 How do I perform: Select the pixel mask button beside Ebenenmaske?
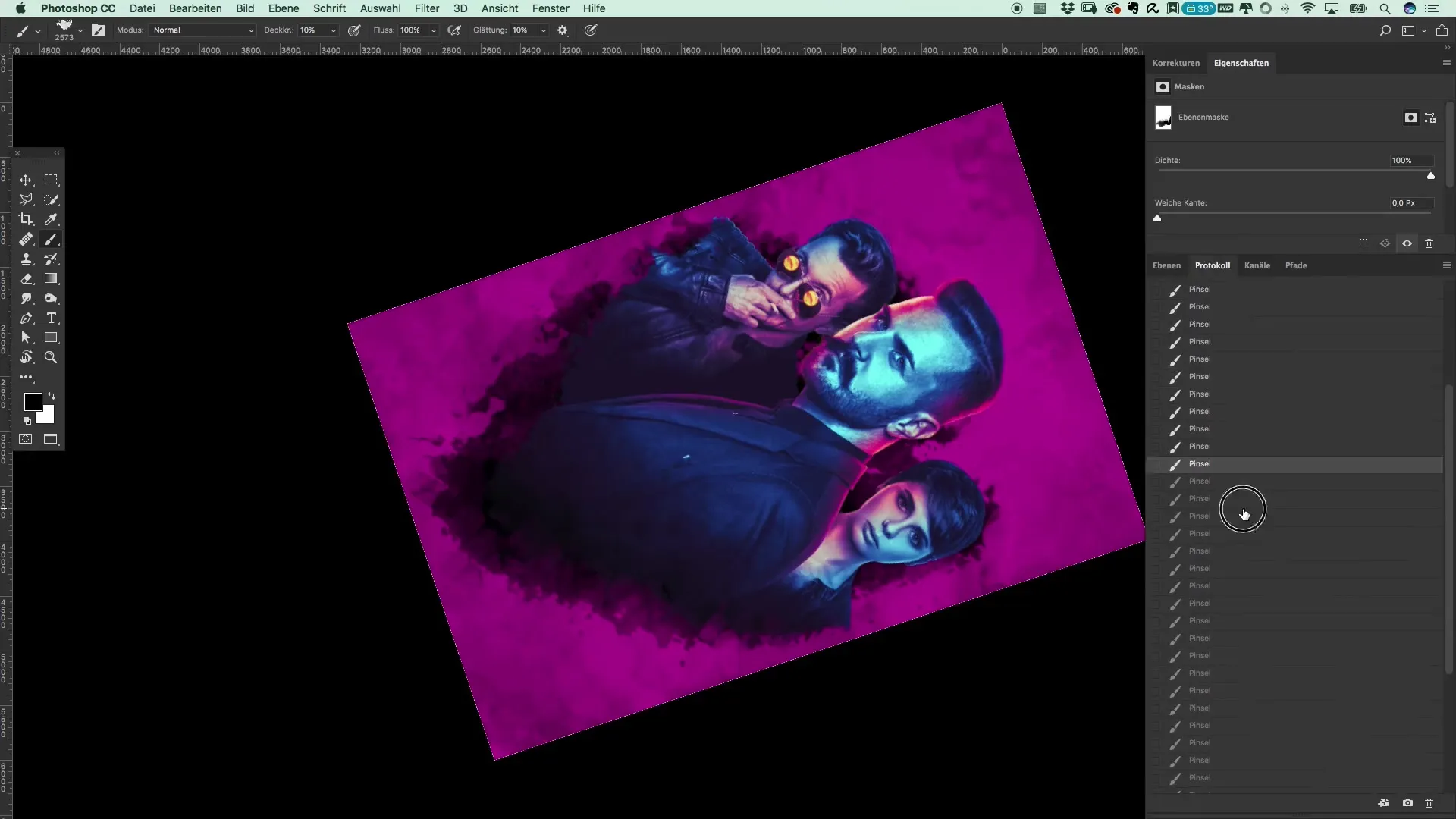click(x=1410, y=118)
